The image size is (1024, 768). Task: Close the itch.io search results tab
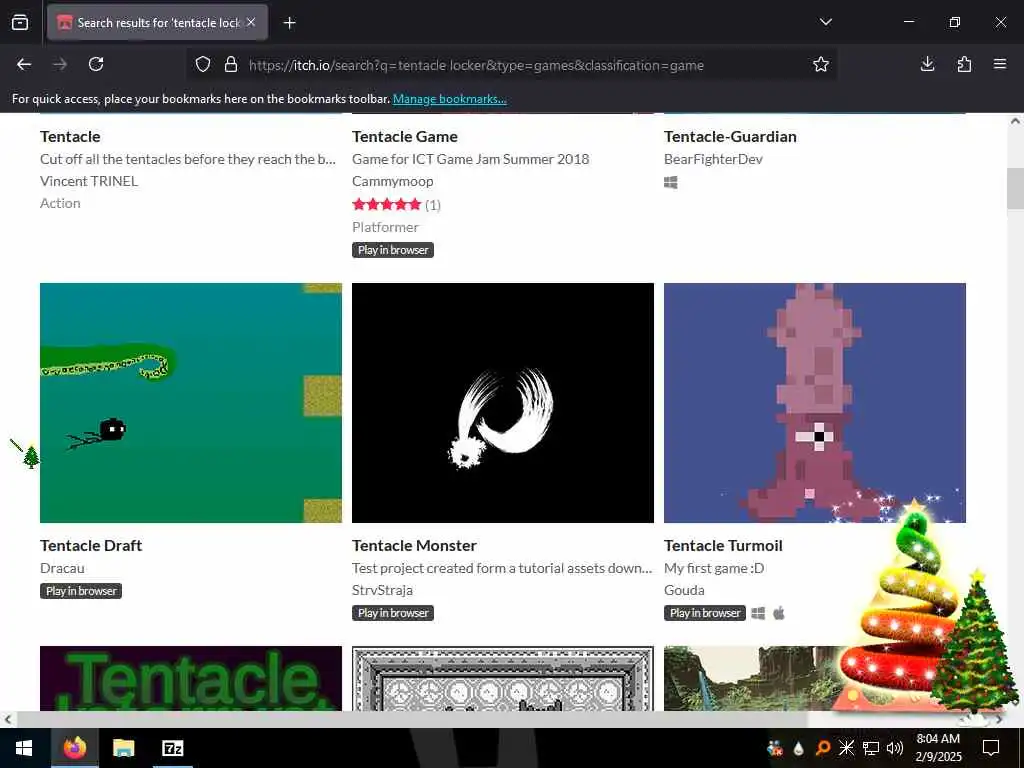point(251,22)
